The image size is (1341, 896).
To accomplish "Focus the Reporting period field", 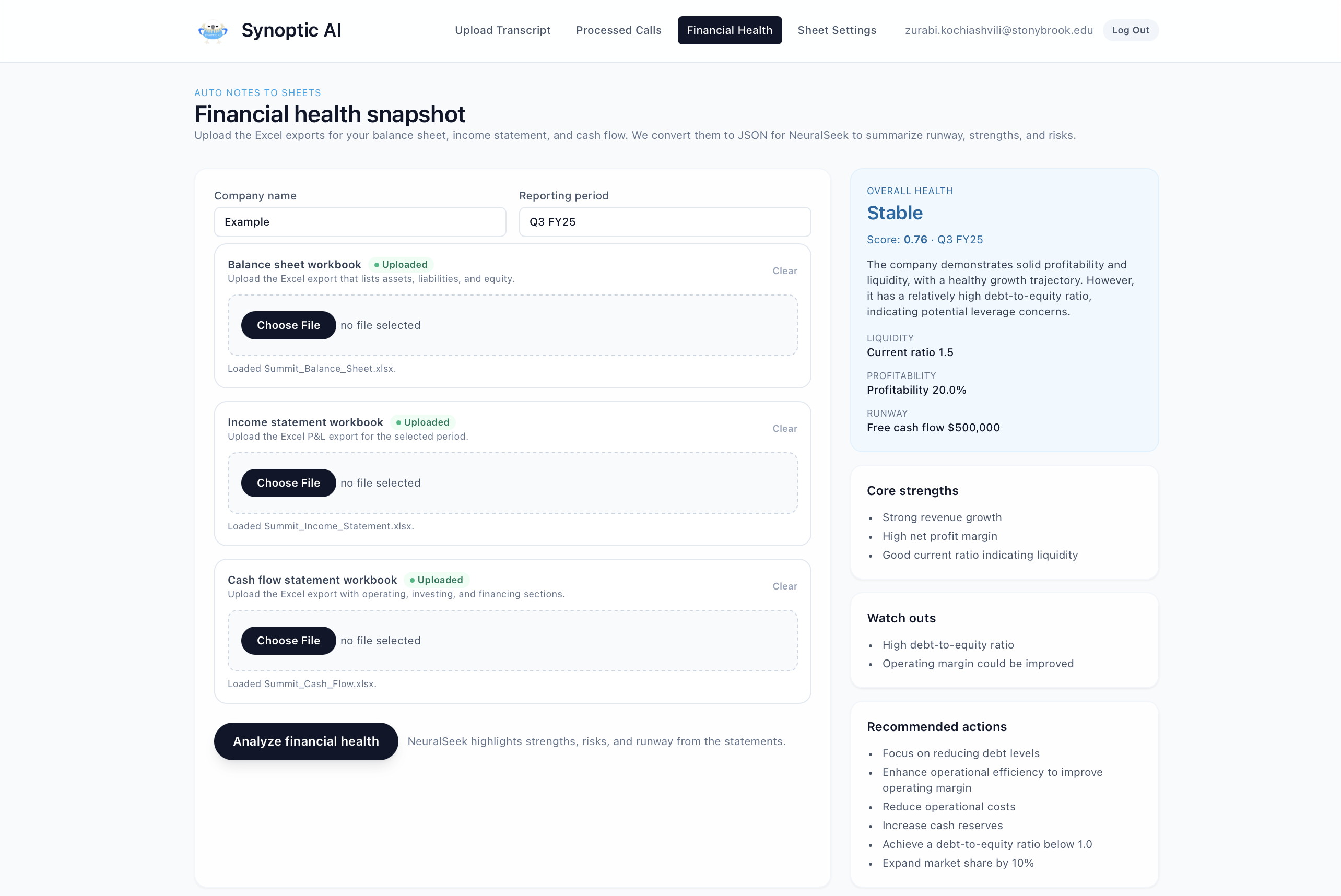I will (x=665, y=222).
